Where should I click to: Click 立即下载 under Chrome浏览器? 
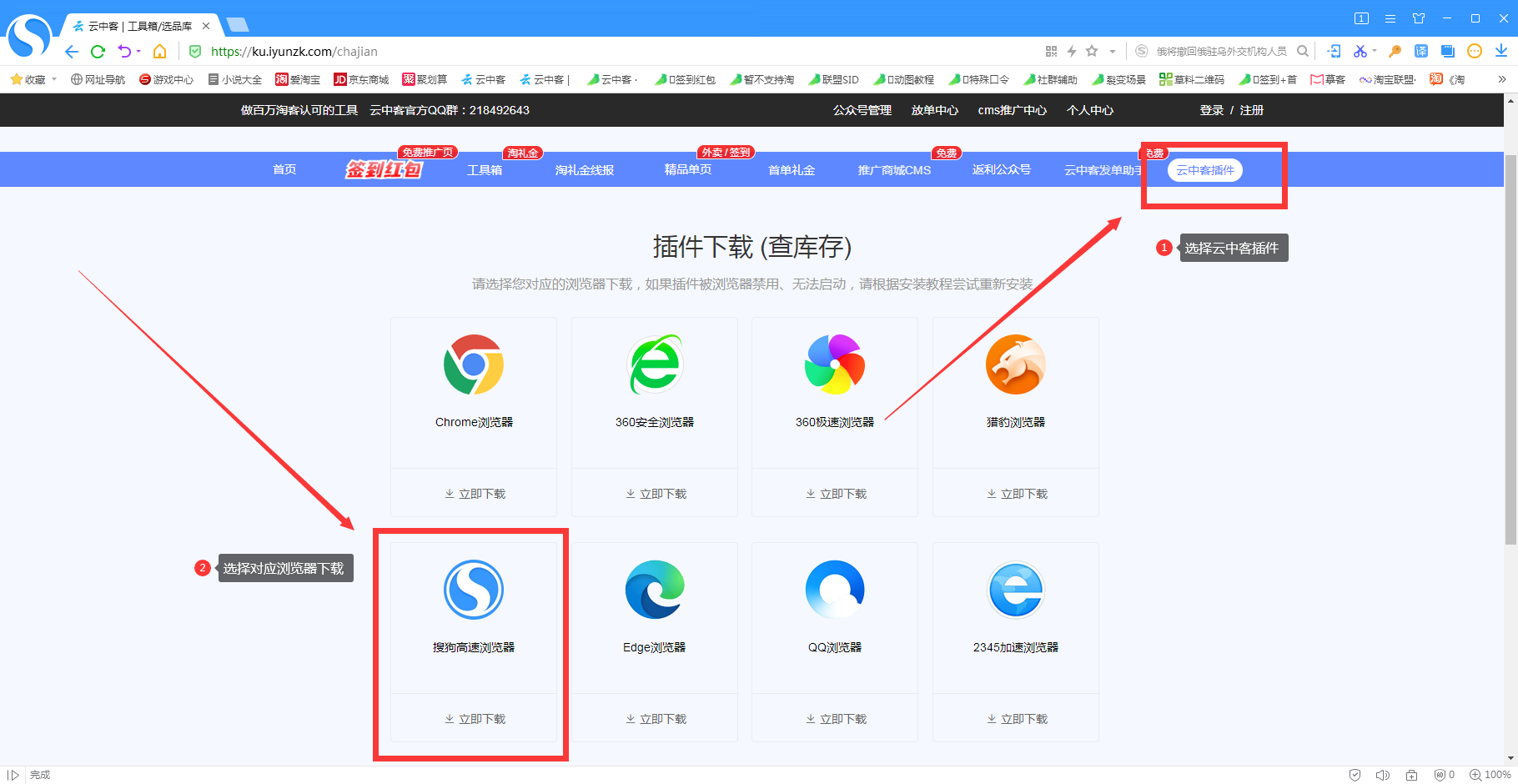point(473,493)
